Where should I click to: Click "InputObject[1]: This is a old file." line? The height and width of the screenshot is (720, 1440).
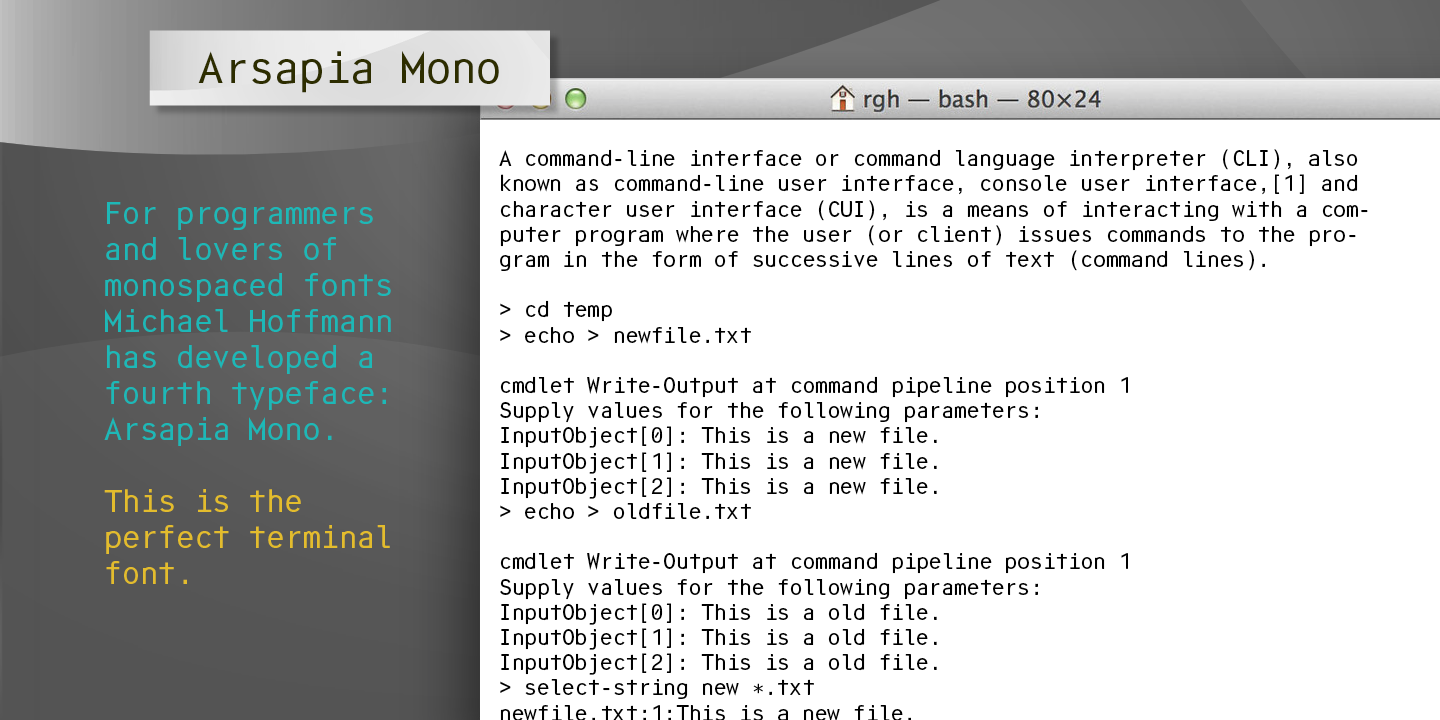(720, 637)
